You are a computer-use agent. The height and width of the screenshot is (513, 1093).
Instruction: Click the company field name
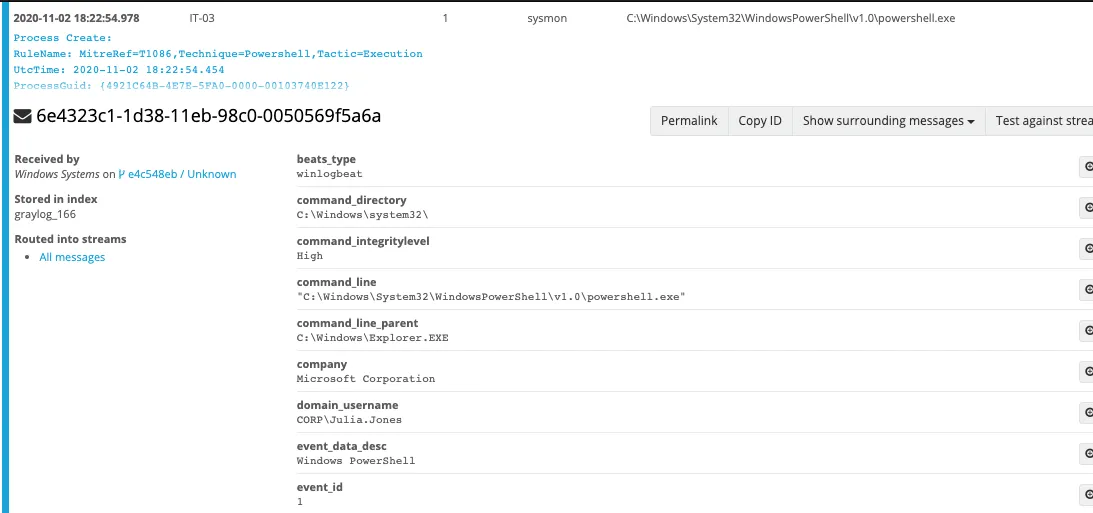click(x=322, y=365)
